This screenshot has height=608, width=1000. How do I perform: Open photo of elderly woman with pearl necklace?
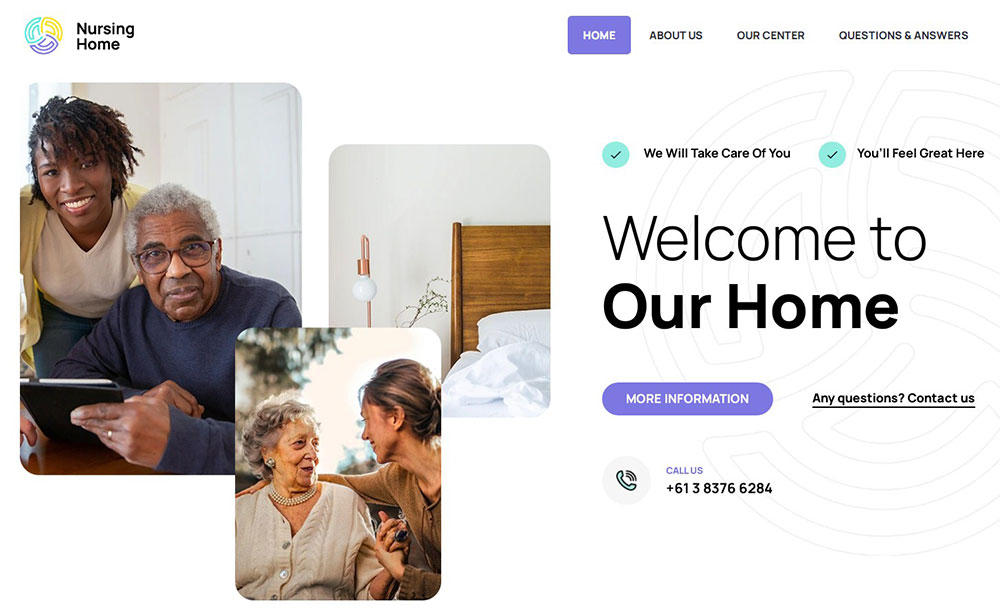338,464
